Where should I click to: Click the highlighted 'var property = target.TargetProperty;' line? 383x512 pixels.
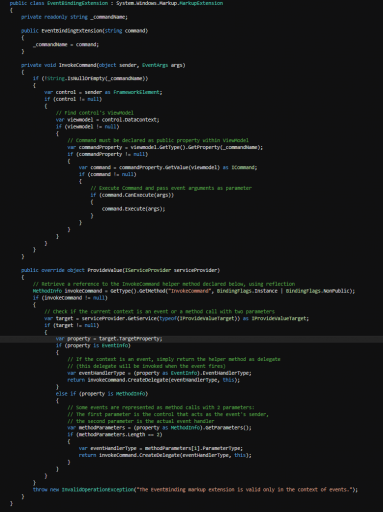(x=109, y=339)
